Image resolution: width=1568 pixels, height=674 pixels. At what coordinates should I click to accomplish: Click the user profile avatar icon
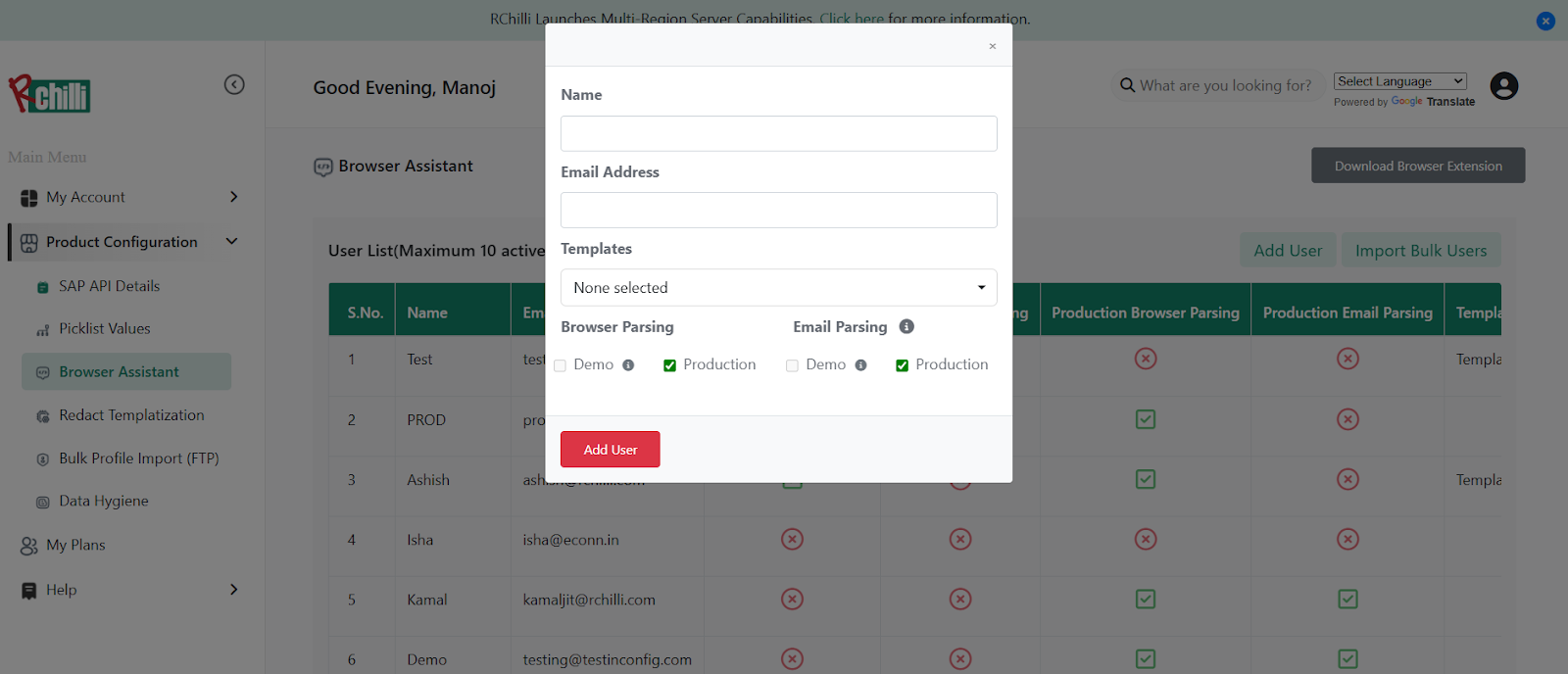pos(1503,86)
